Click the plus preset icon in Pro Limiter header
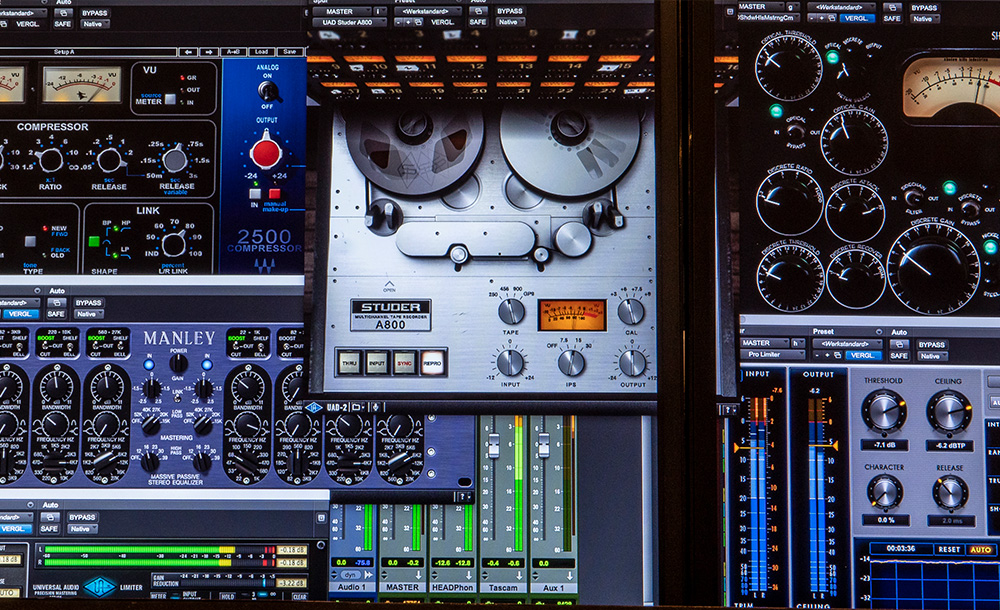Image resolution: width=1000 pixels, height=610 pixels. (x=828, y=355)
